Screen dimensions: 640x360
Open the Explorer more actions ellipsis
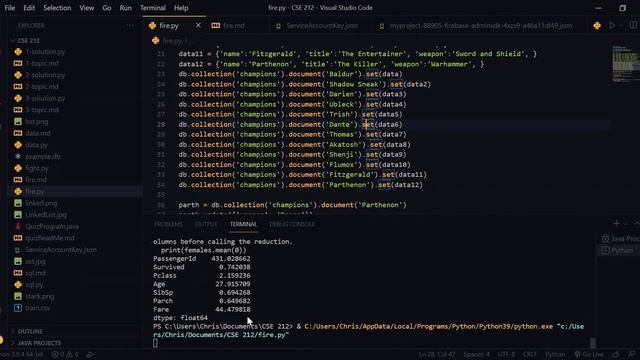130,25
